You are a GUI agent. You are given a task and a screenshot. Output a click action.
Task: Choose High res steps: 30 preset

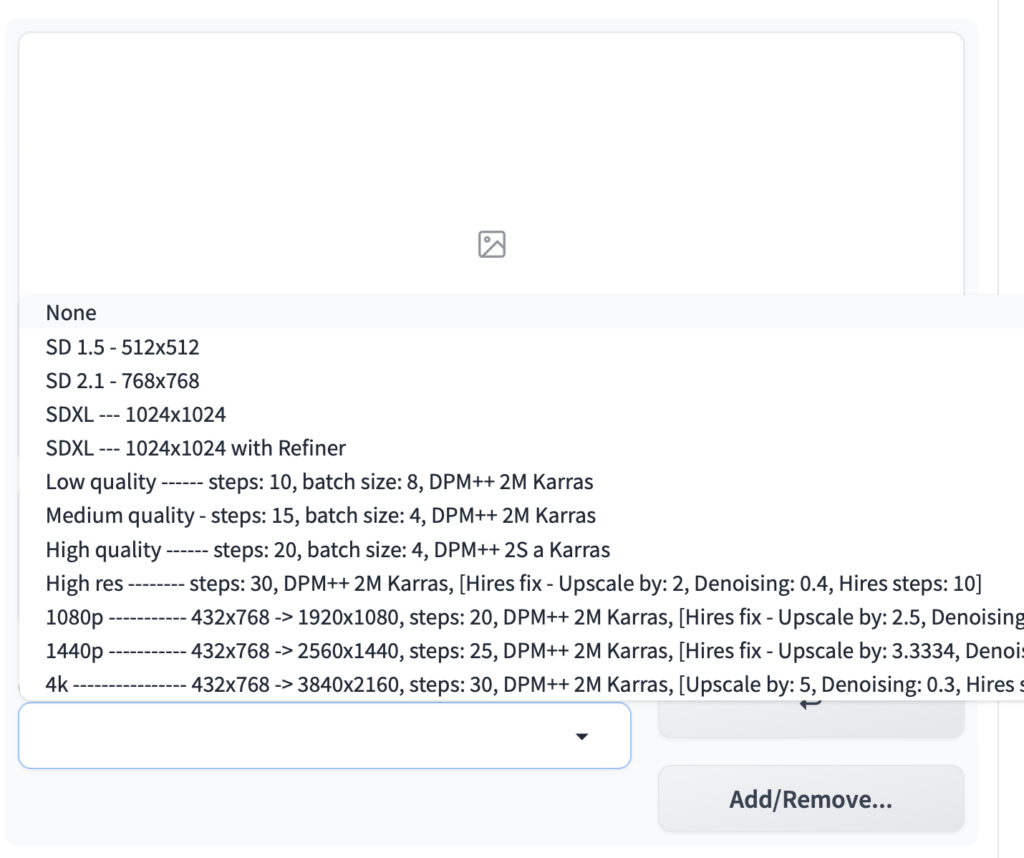pos(522,583)
